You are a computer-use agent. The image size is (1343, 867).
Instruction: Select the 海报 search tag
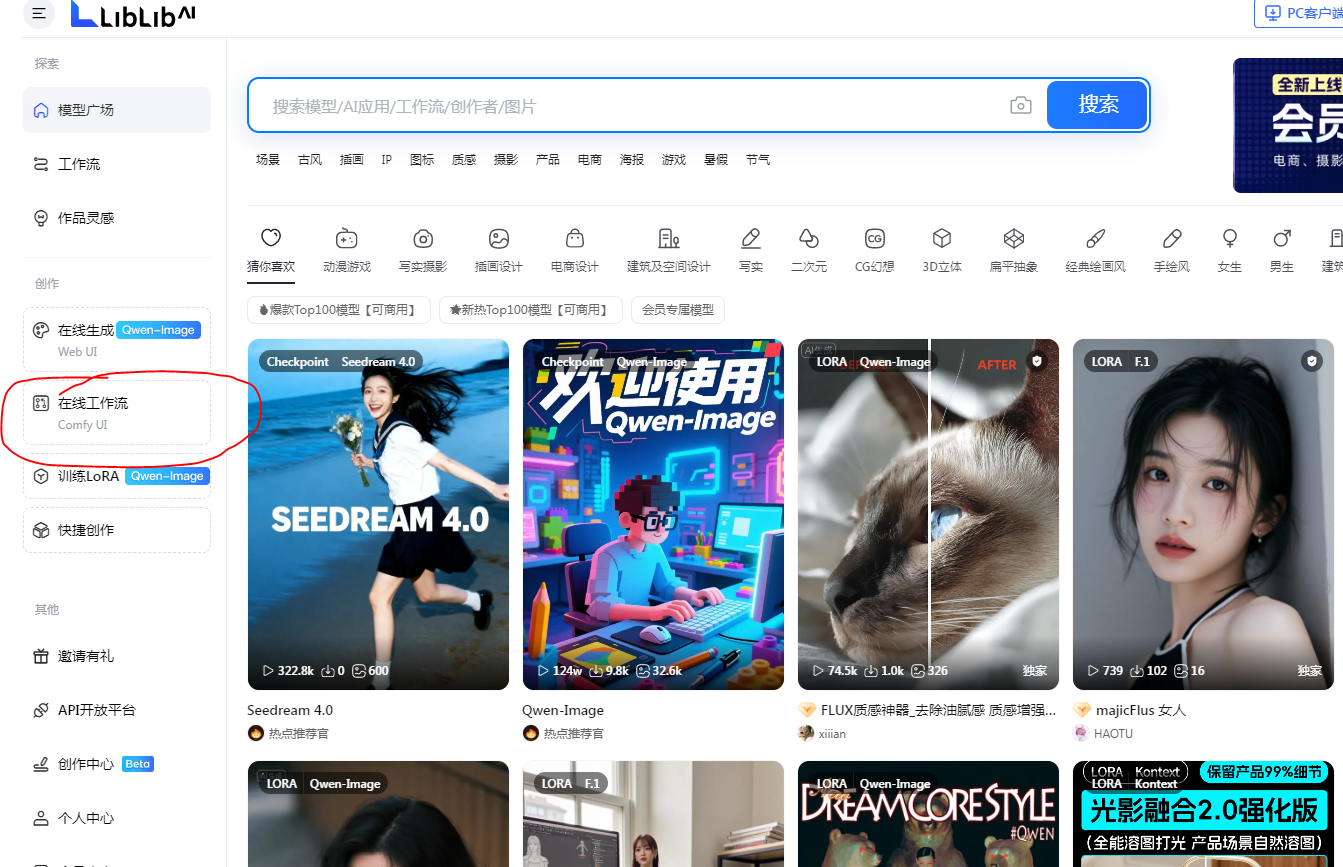(632, 160)
